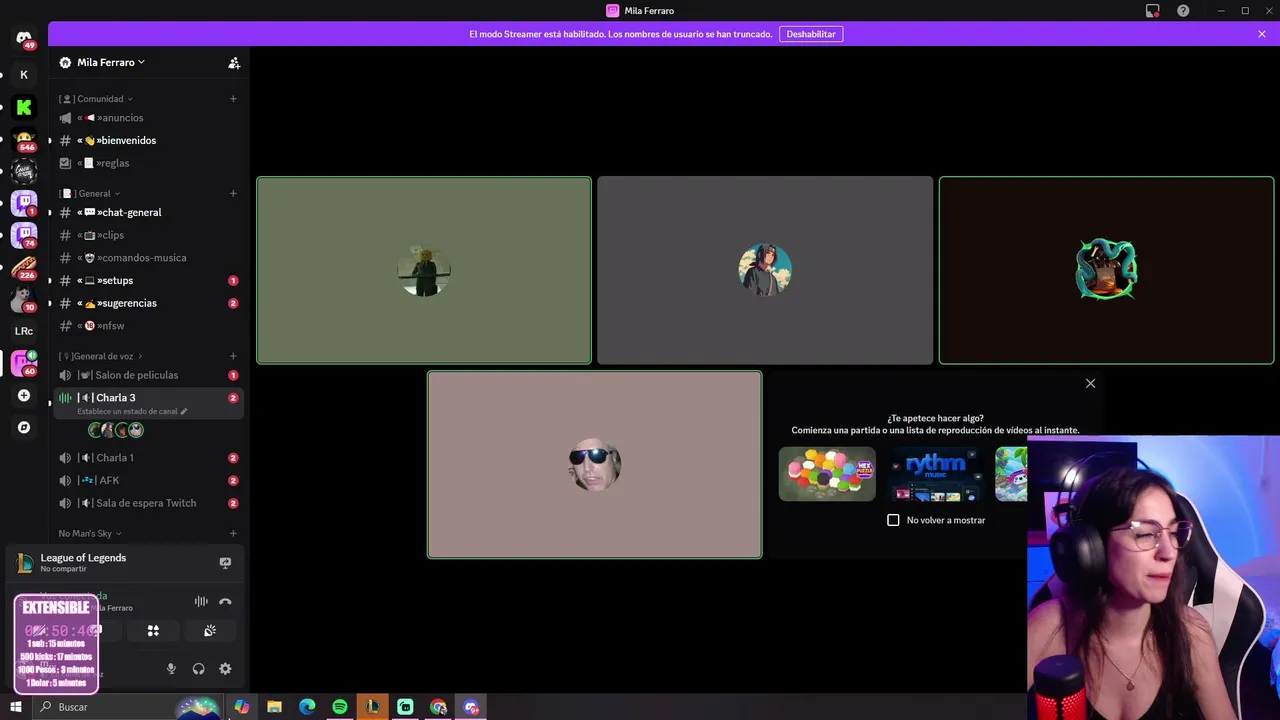Close the activity suggestion popup
Image resolution: width=1280 pixels, height=720 pixels.
click(x=1090, y=383)
